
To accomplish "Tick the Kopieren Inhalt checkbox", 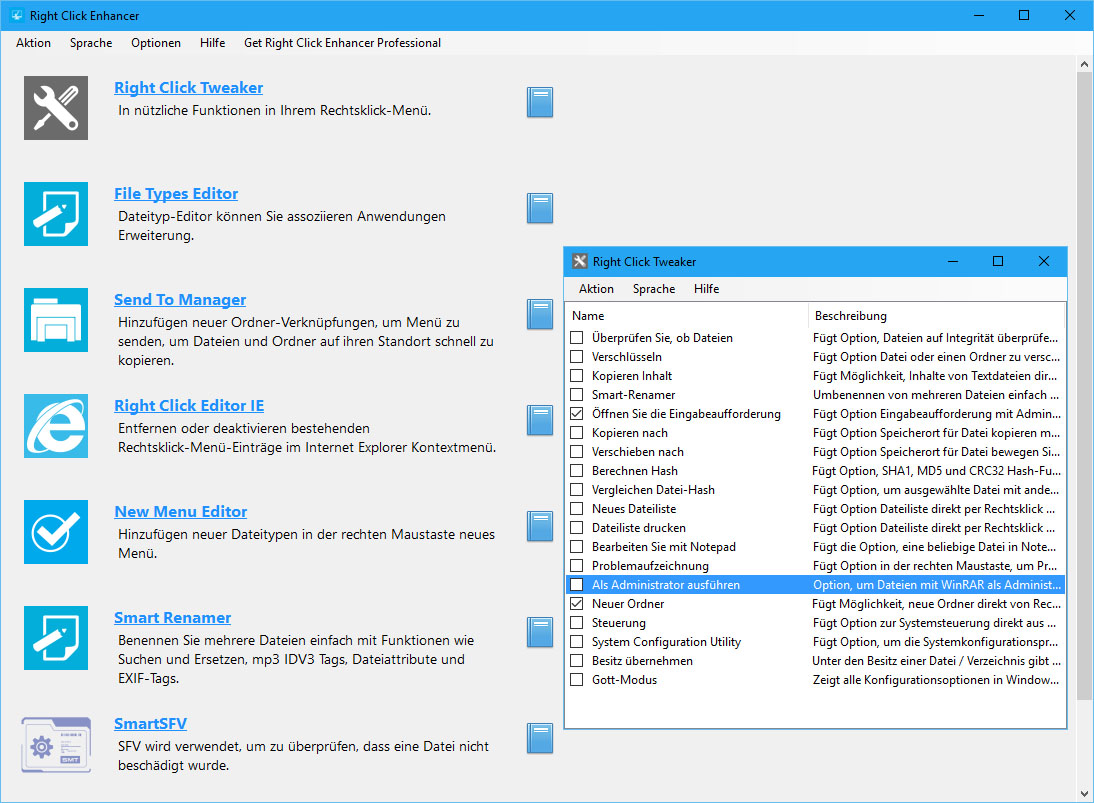I will (576, 375).
